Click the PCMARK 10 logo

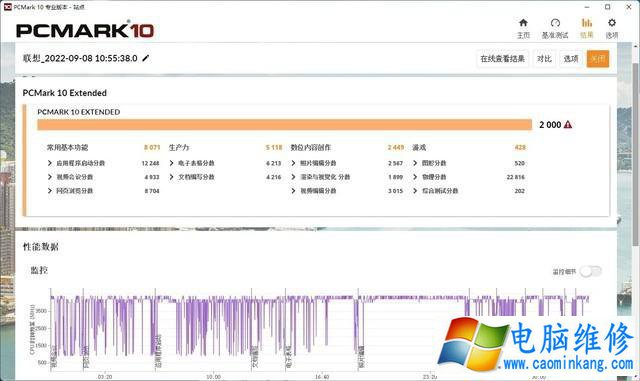pyautogui.click(x=85, y=31)
